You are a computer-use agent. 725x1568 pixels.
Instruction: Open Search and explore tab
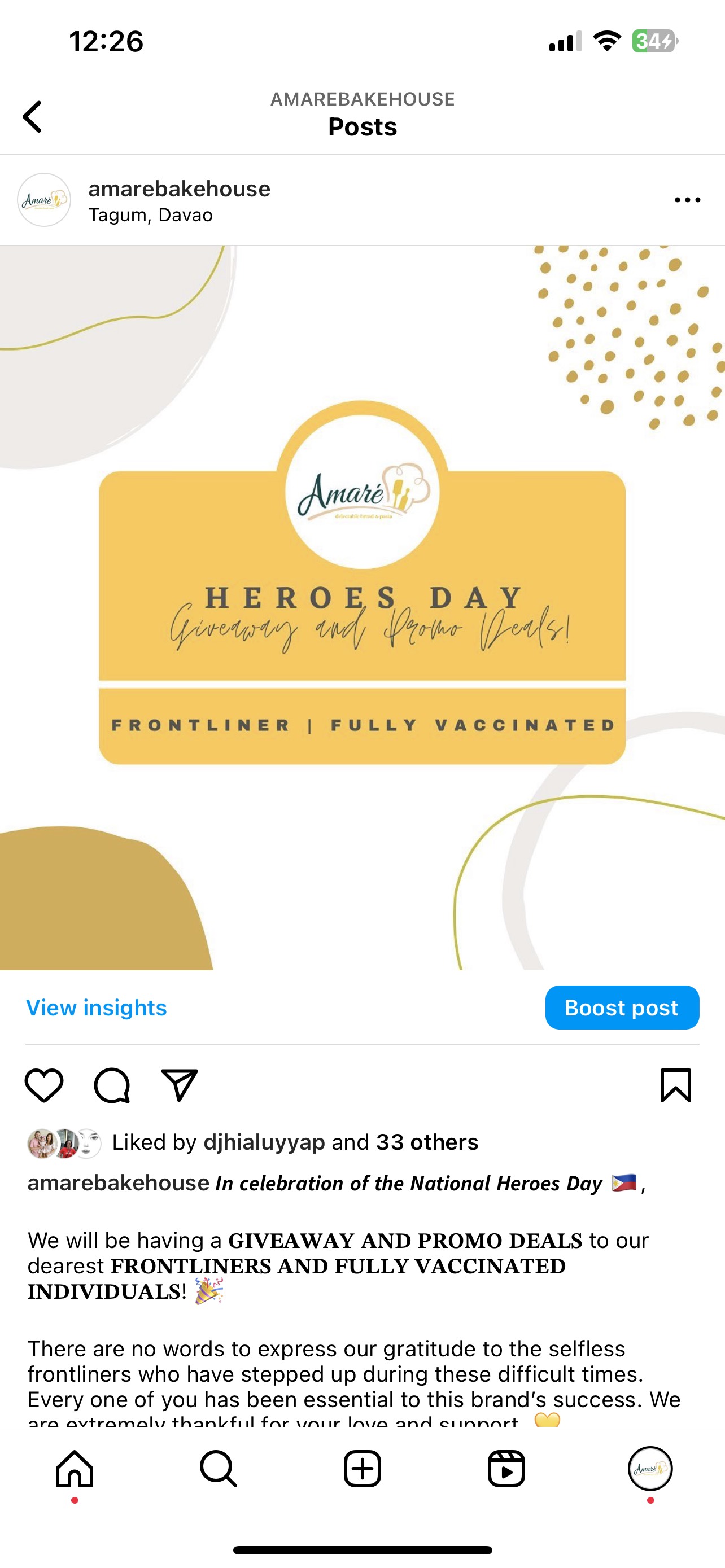click(x=218, y=1469)
